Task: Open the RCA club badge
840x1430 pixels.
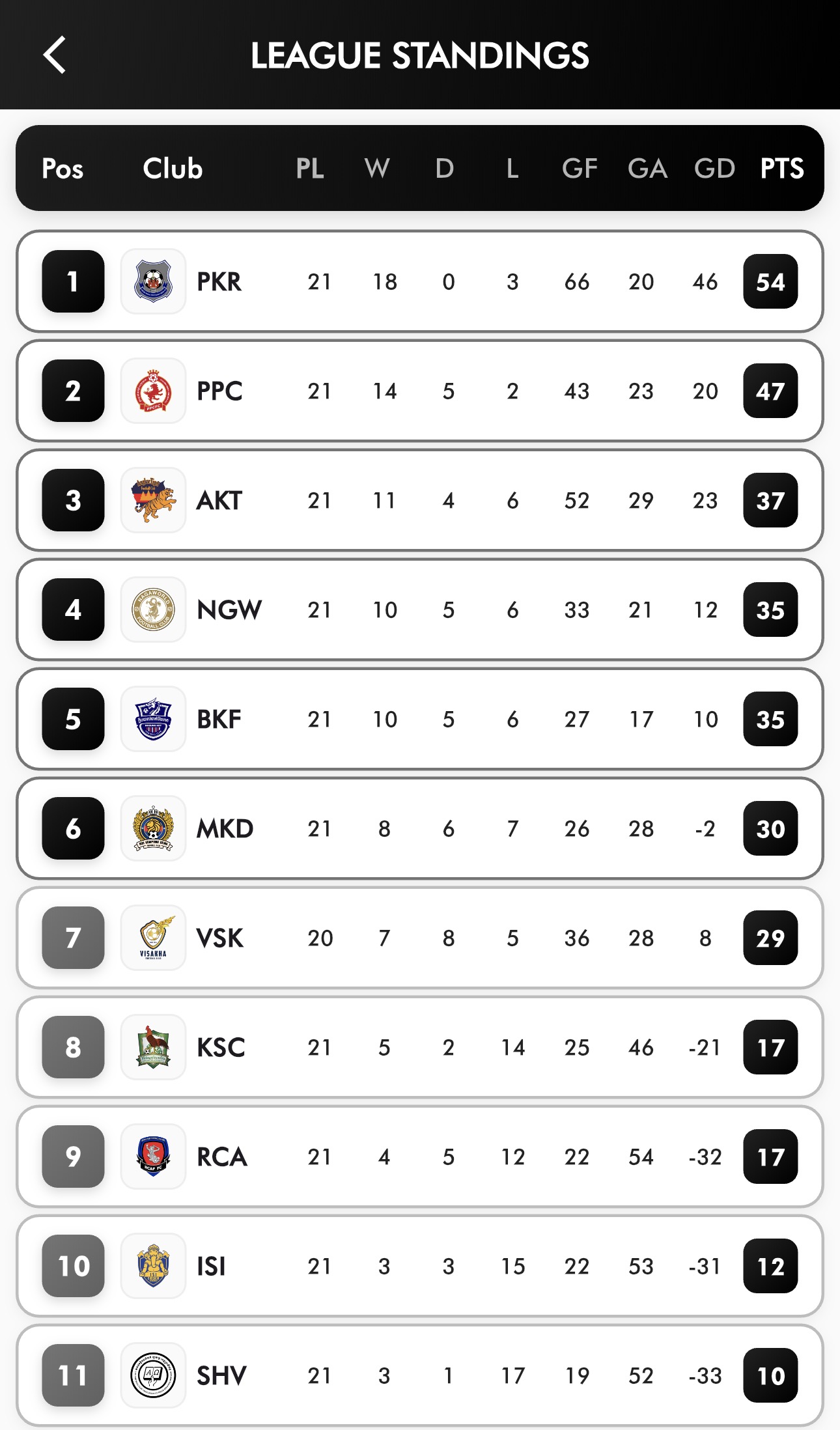Action: (x=153, y=1157)
